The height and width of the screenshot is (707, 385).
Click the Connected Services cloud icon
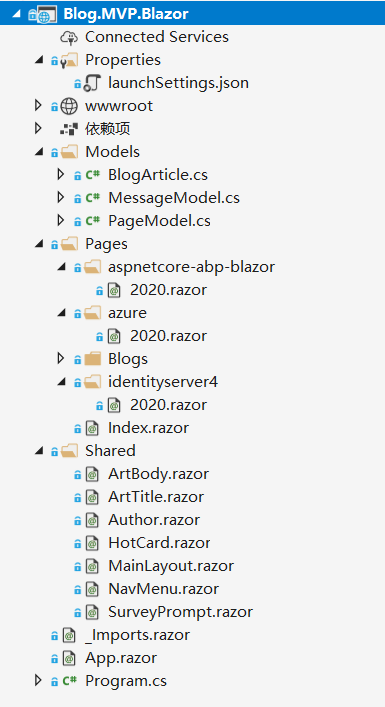pos(69,37)
